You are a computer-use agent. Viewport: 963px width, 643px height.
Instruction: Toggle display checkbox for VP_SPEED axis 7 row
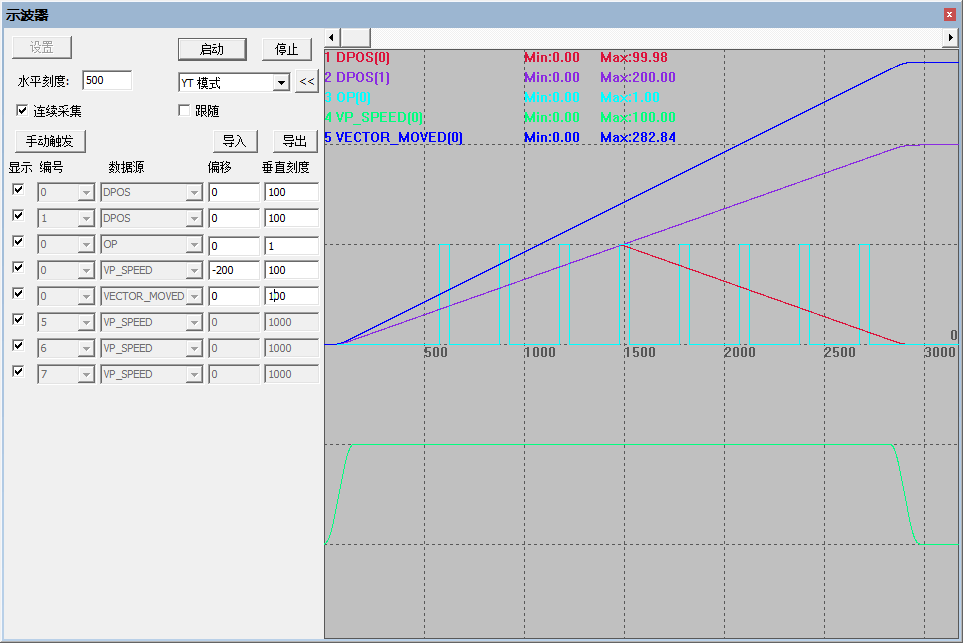(x=18, y=372)
